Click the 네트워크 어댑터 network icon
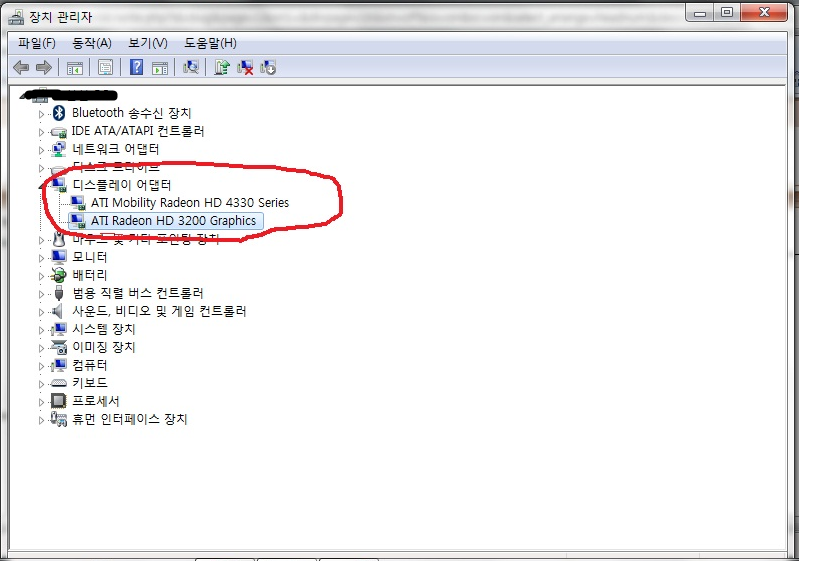 pyautogui.click(x=59, y=149)
